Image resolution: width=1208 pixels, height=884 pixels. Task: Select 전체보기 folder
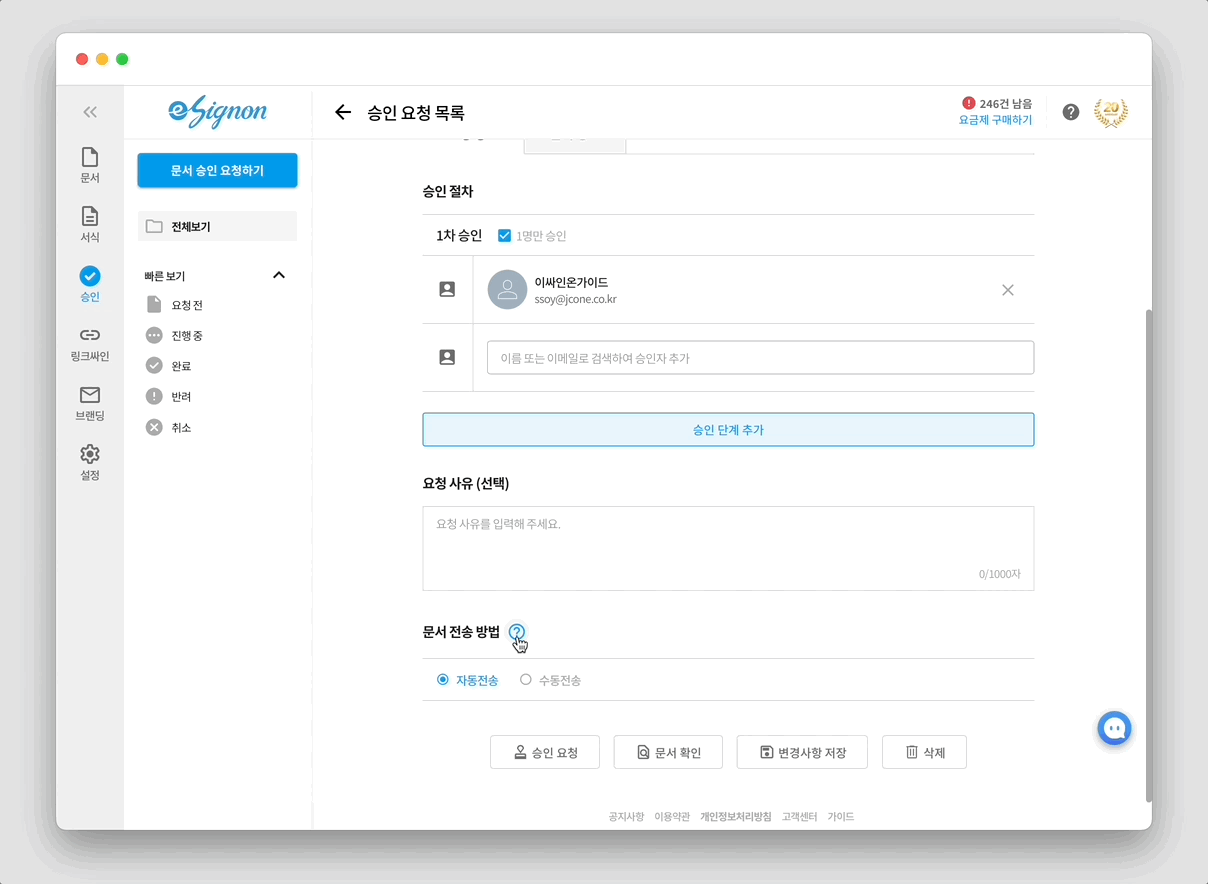click(217, 226)
